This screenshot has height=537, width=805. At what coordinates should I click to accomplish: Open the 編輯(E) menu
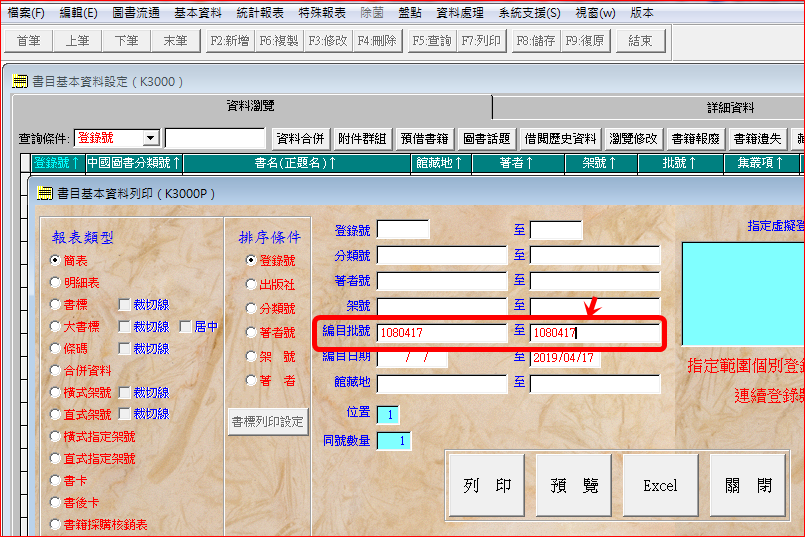coord(79,13)
